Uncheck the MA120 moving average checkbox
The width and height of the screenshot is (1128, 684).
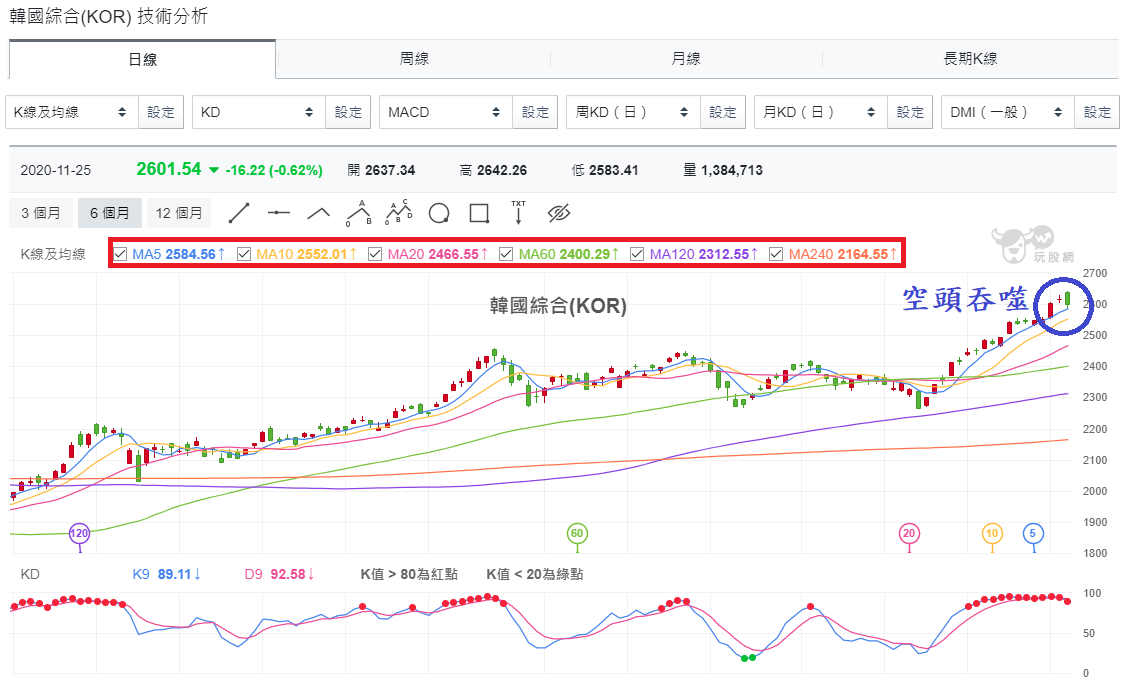pos(637,254)
